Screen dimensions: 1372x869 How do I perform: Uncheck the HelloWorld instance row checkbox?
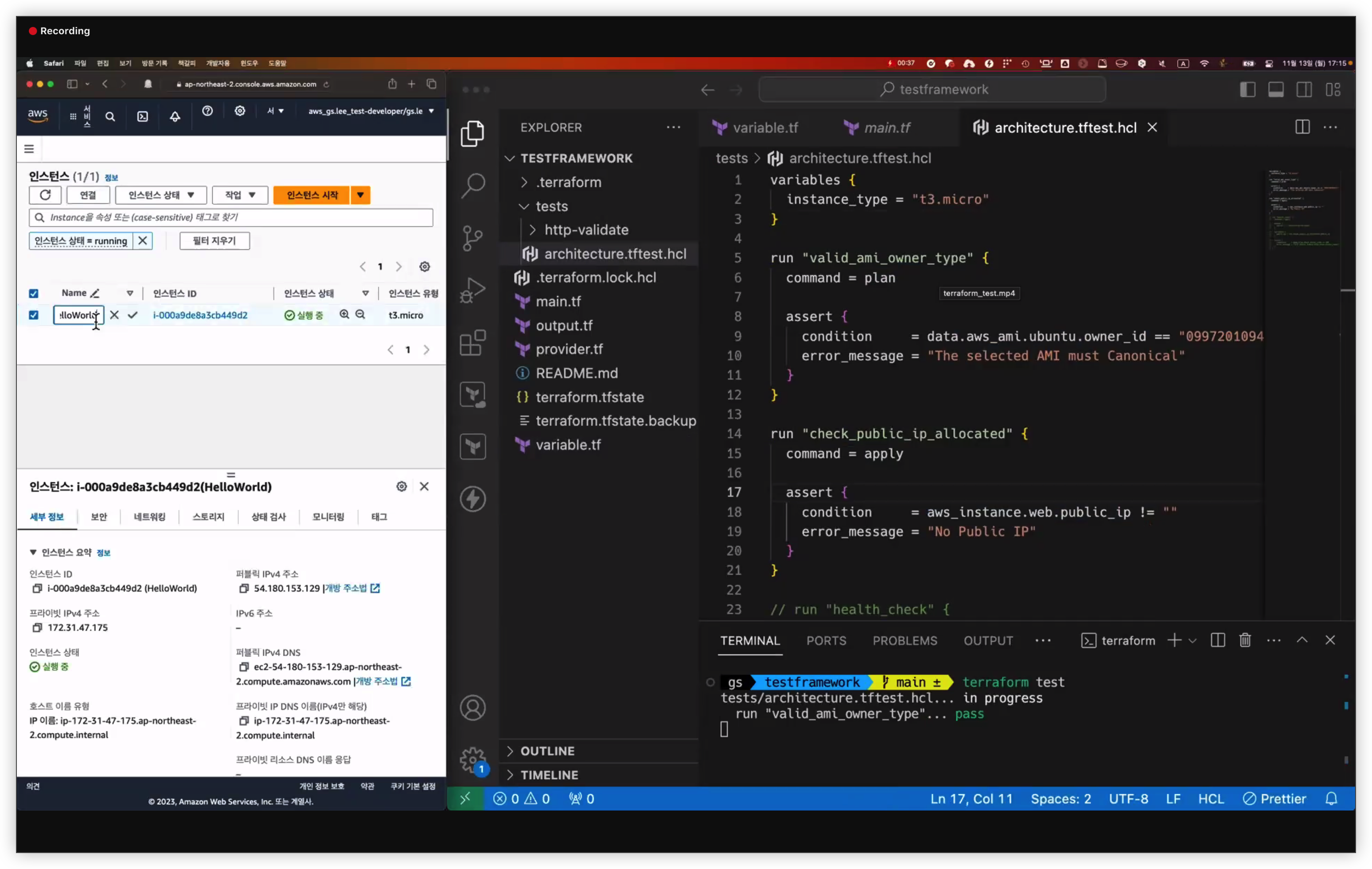[34, 315]
